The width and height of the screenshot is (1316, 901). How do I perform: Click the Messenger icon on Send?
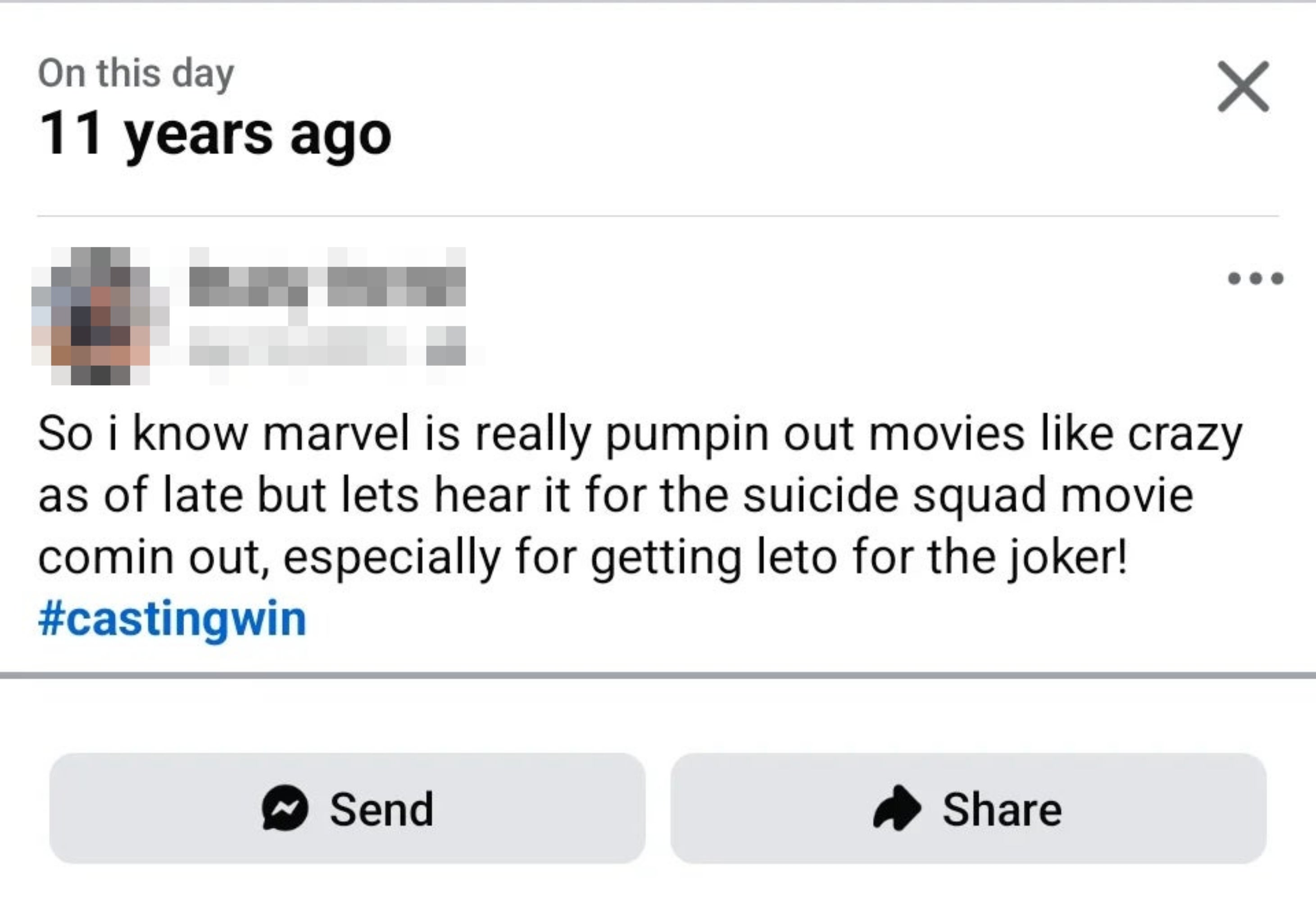[285, 808]
